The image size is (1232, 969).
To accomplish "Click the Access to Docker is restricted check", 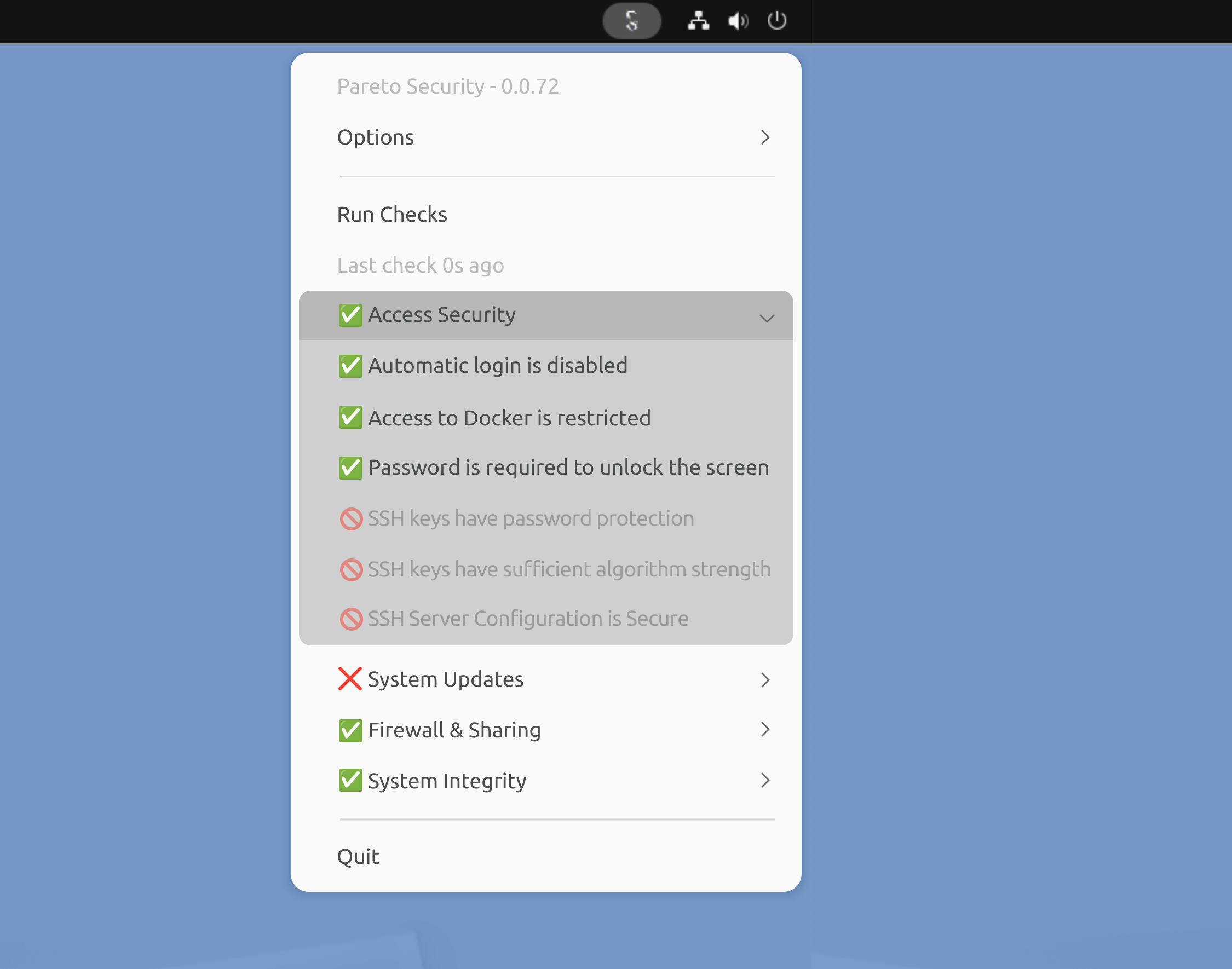I will (x=509, y=418).
